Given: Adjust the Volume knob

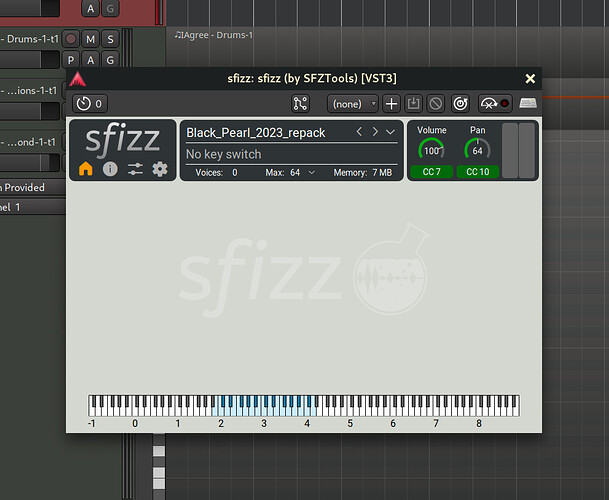Looking at the screenshot, I should click(x=432, y=150).
